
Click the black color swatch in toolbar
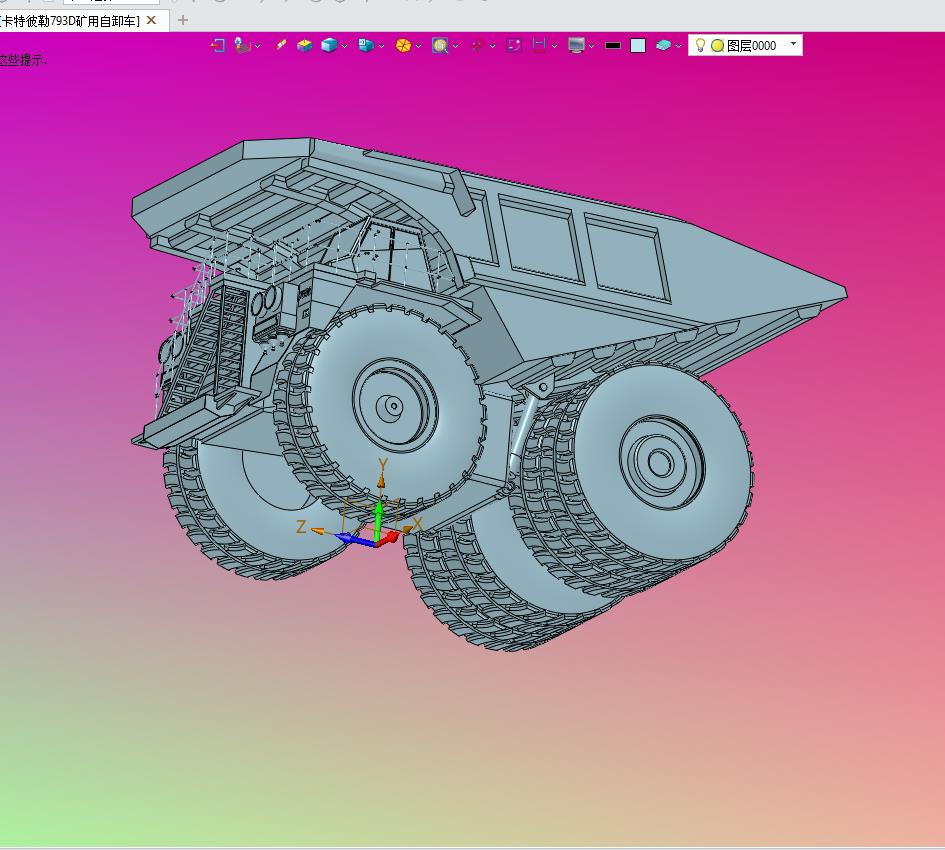click(613, 45)
